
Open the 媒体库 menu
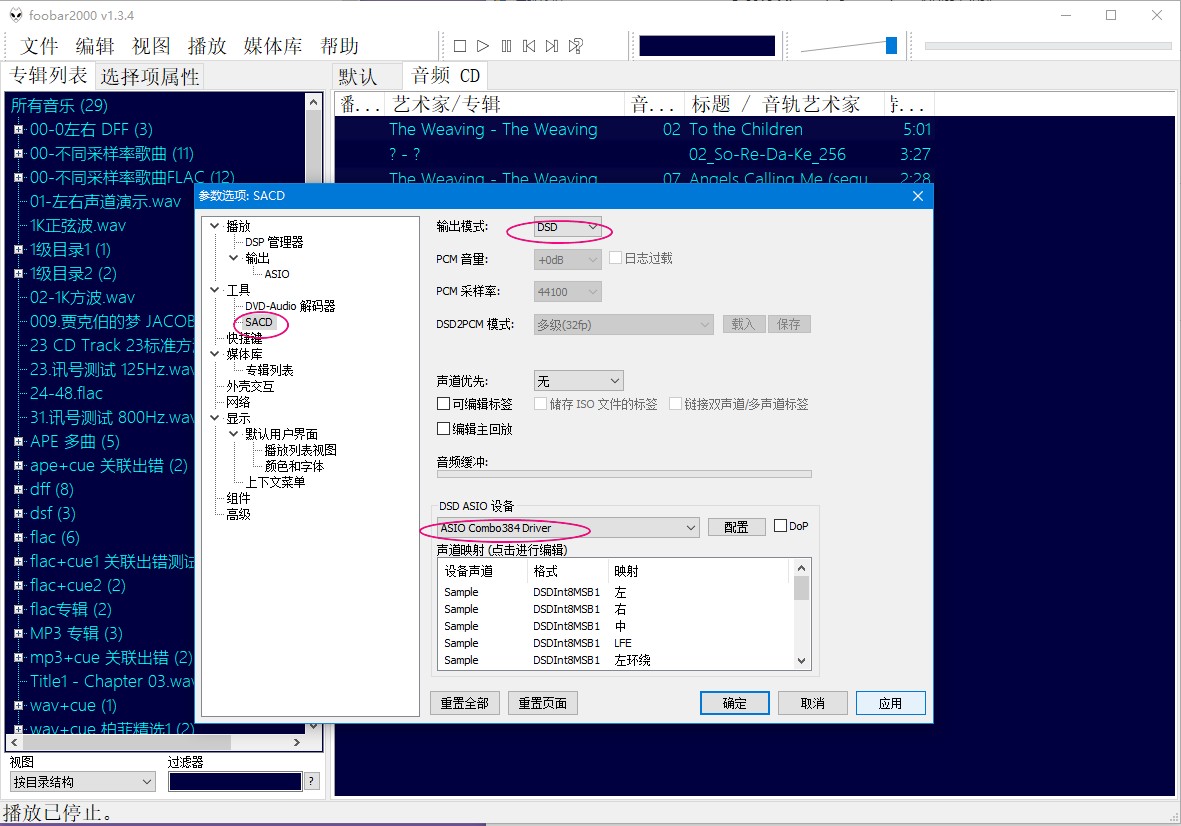[x=273, y=46]
